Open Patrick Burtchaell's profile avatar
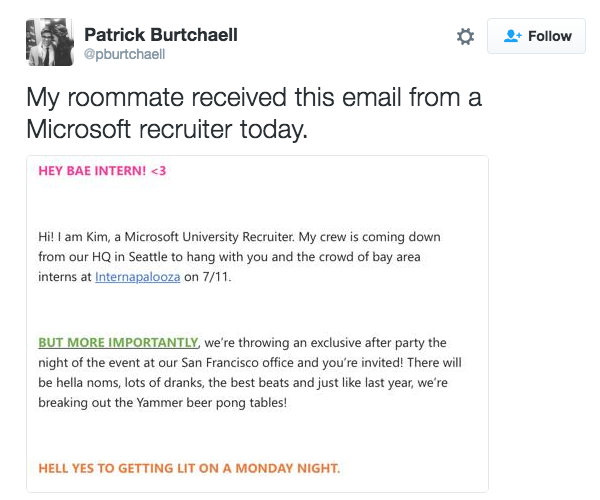 coord(50,42)
